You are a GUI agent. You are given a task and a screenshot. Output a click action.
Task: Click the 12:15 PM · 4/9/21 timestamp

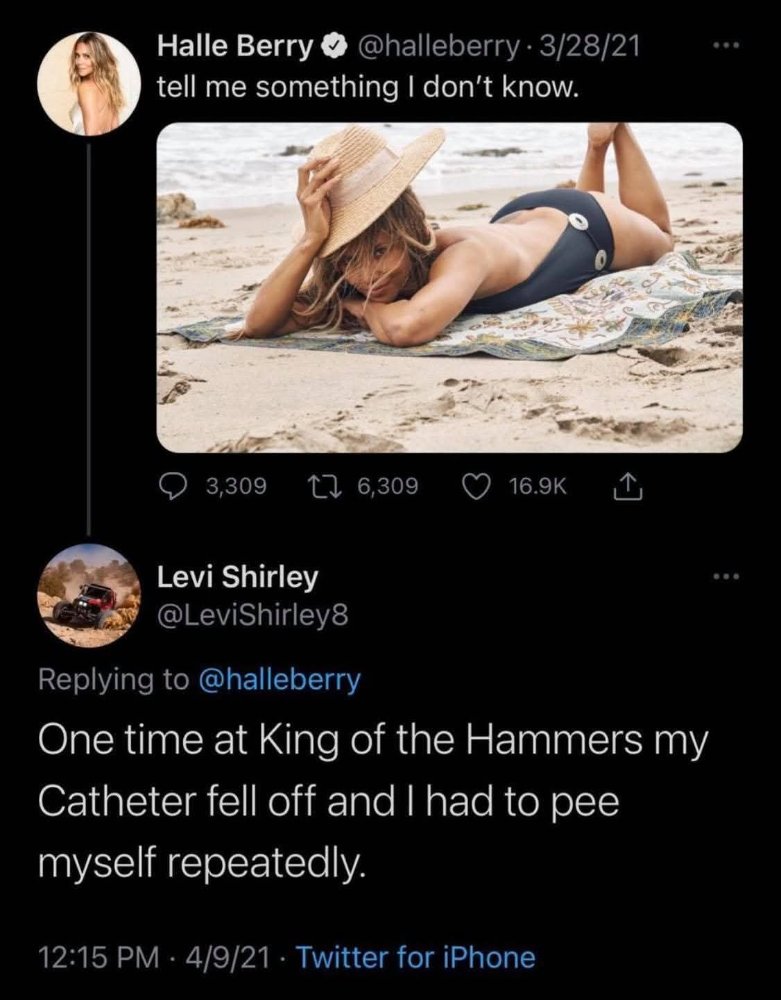(x=156, y=958)
